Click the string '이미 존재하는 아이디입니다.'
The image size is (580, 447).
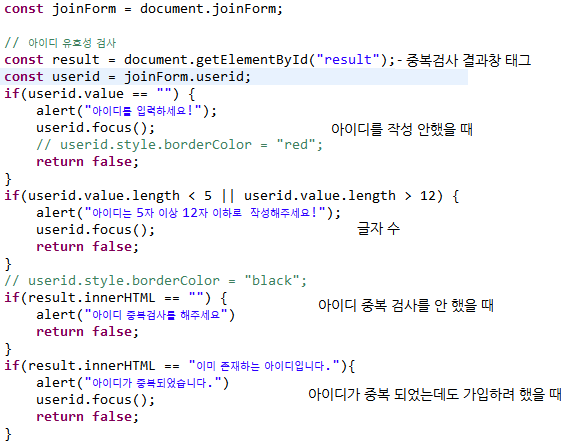[264, 366]
